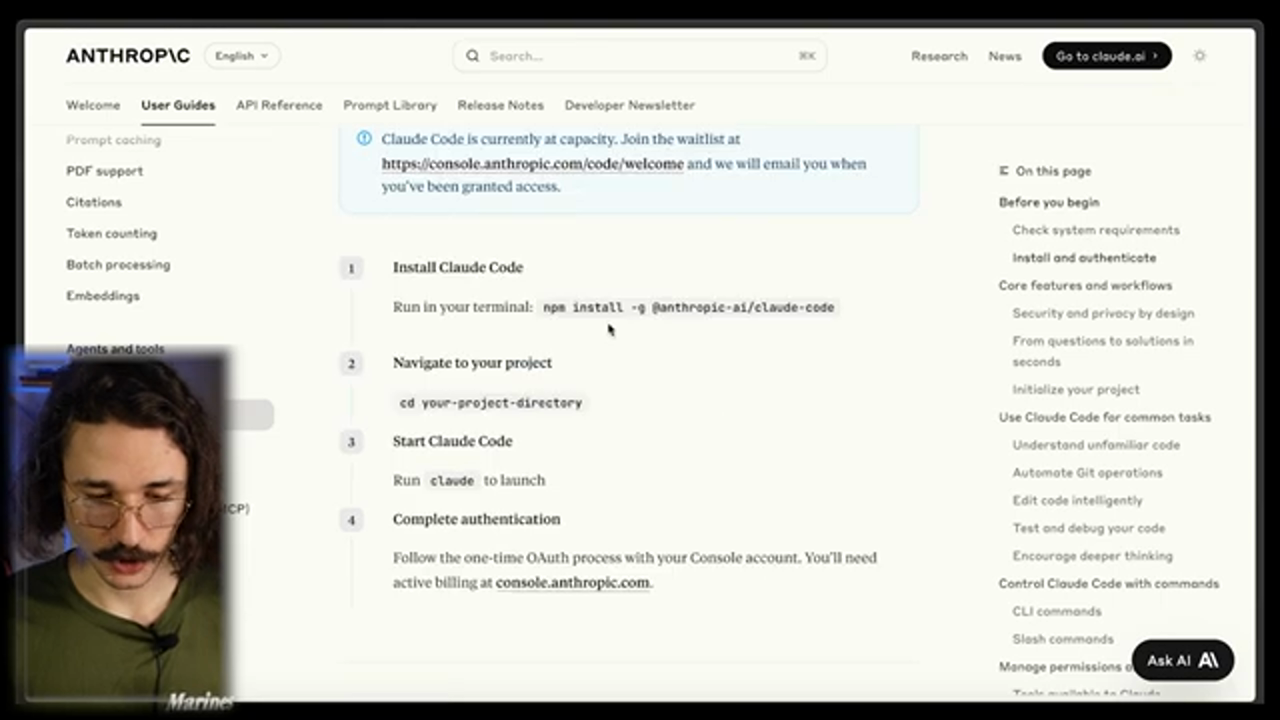Toggle the light/dark theme sun icon
Viewport: 1280px width, 720px height.
click(x=1200, y=56)
